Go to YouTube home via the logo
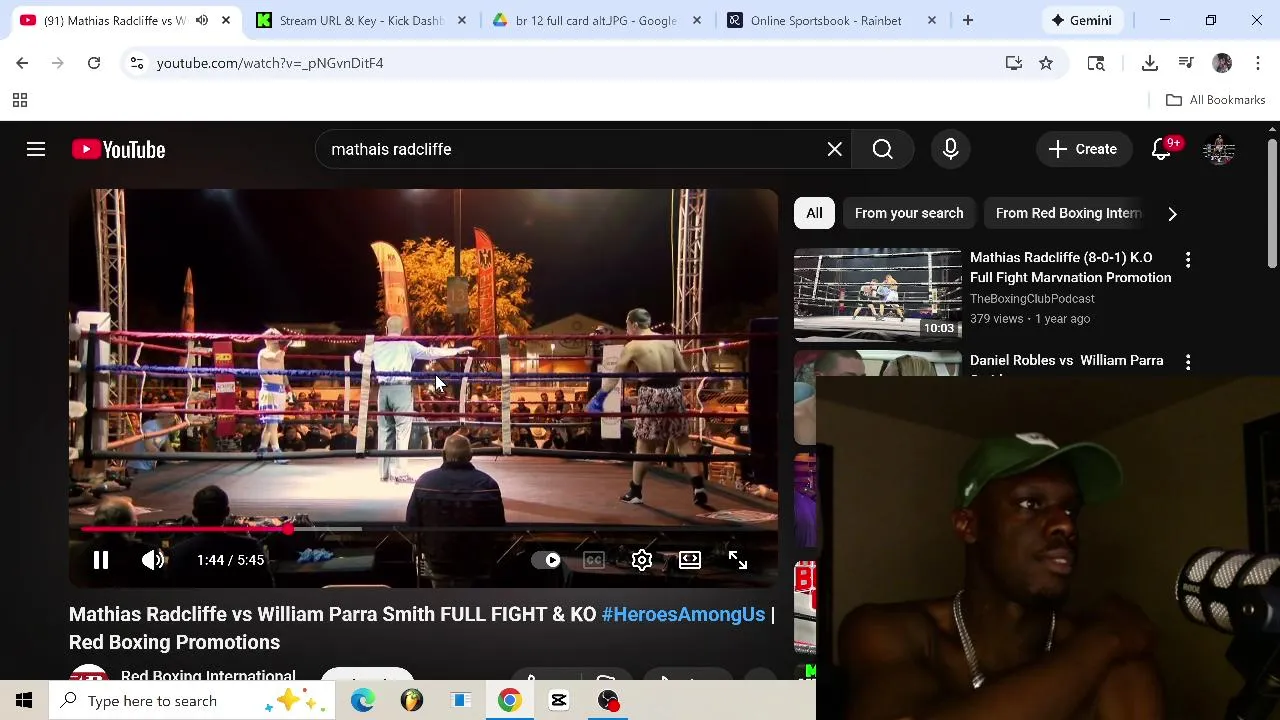This screenshot has width=1280, height=720. [118, 149]
